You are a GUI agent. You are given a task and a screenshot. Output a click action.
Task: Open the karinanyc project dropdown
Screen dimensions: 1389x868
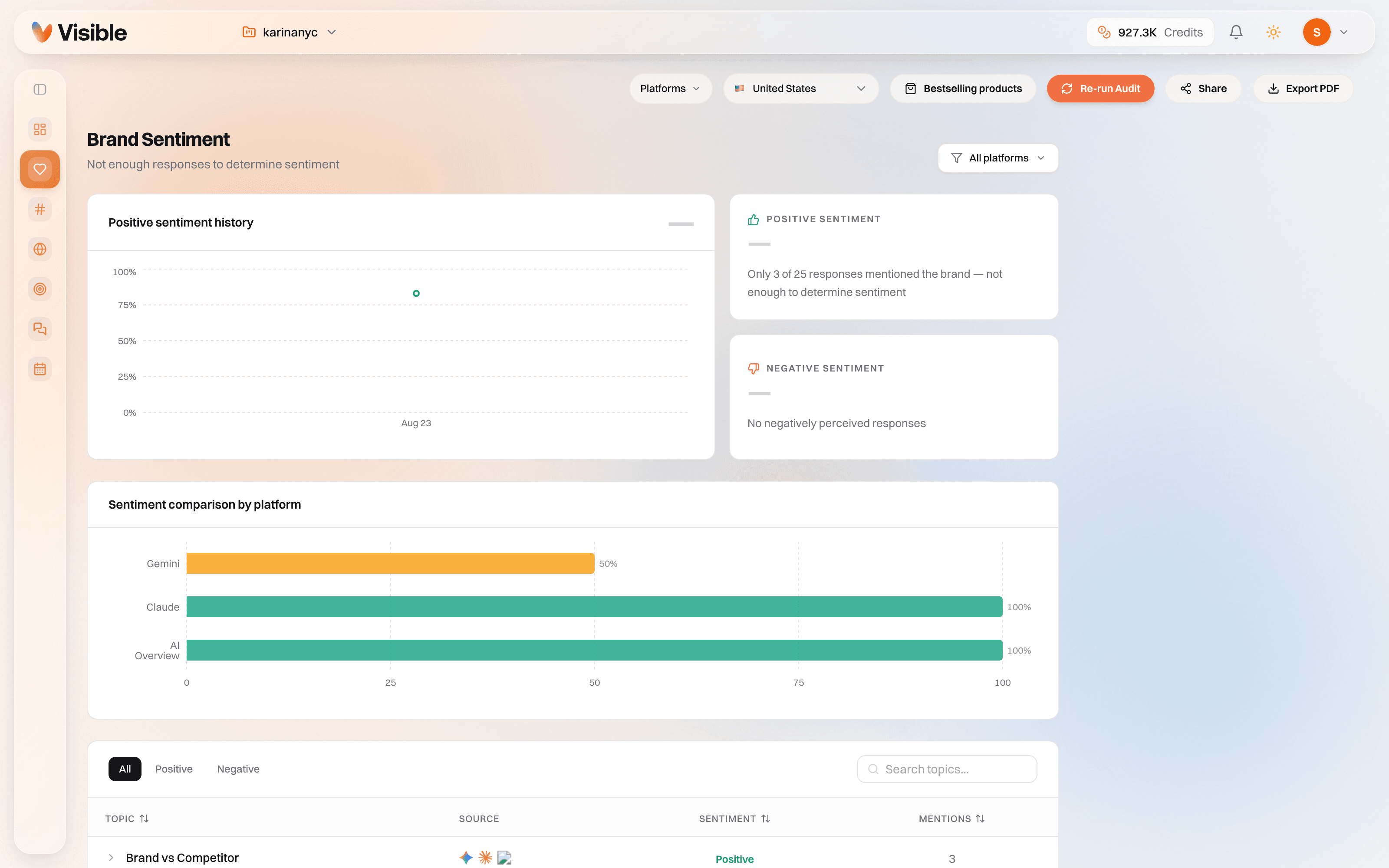click(x=289, y=32)
